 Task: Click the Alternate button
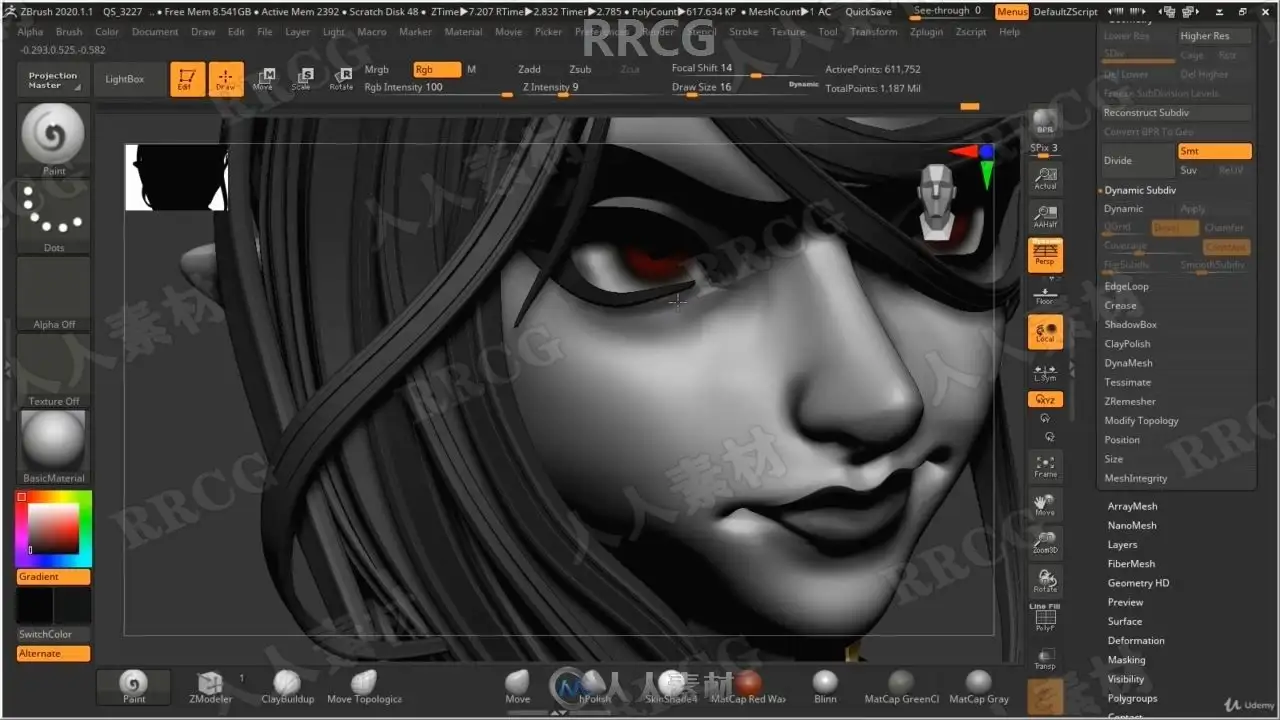click(54, 653)
